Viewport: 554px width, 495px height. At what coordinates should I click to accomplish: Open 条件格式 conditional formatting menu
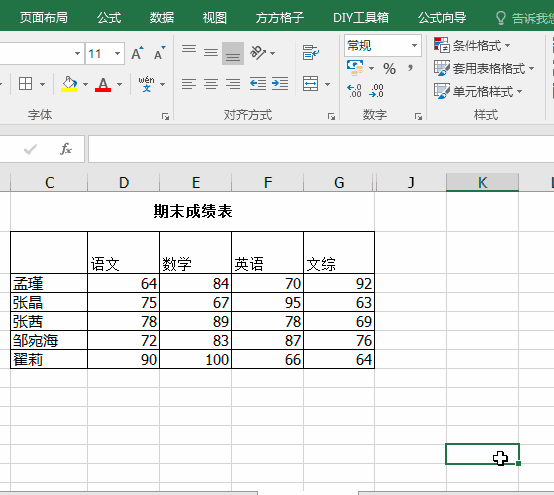472,45
